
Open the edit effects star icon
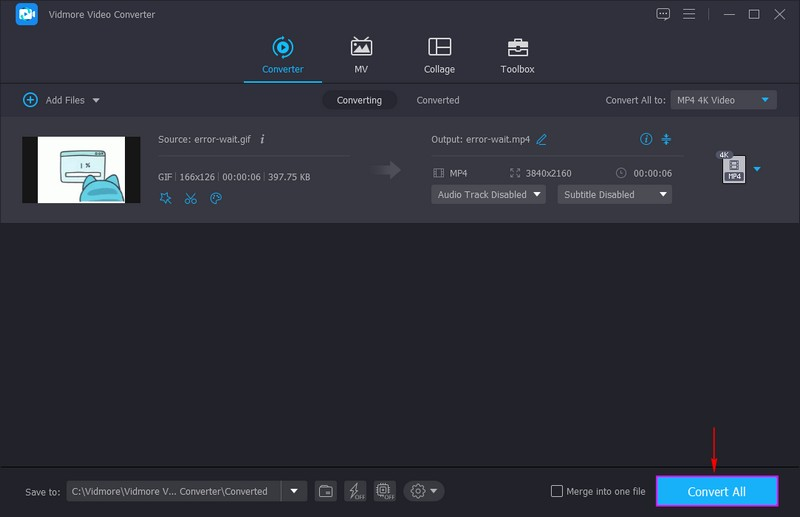[166, 198]
